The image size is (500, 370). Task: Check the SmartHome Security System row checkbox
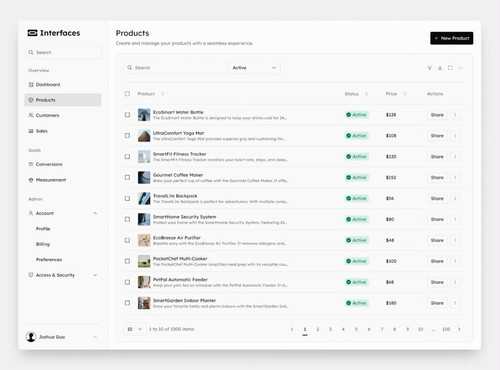pos(127,219)
